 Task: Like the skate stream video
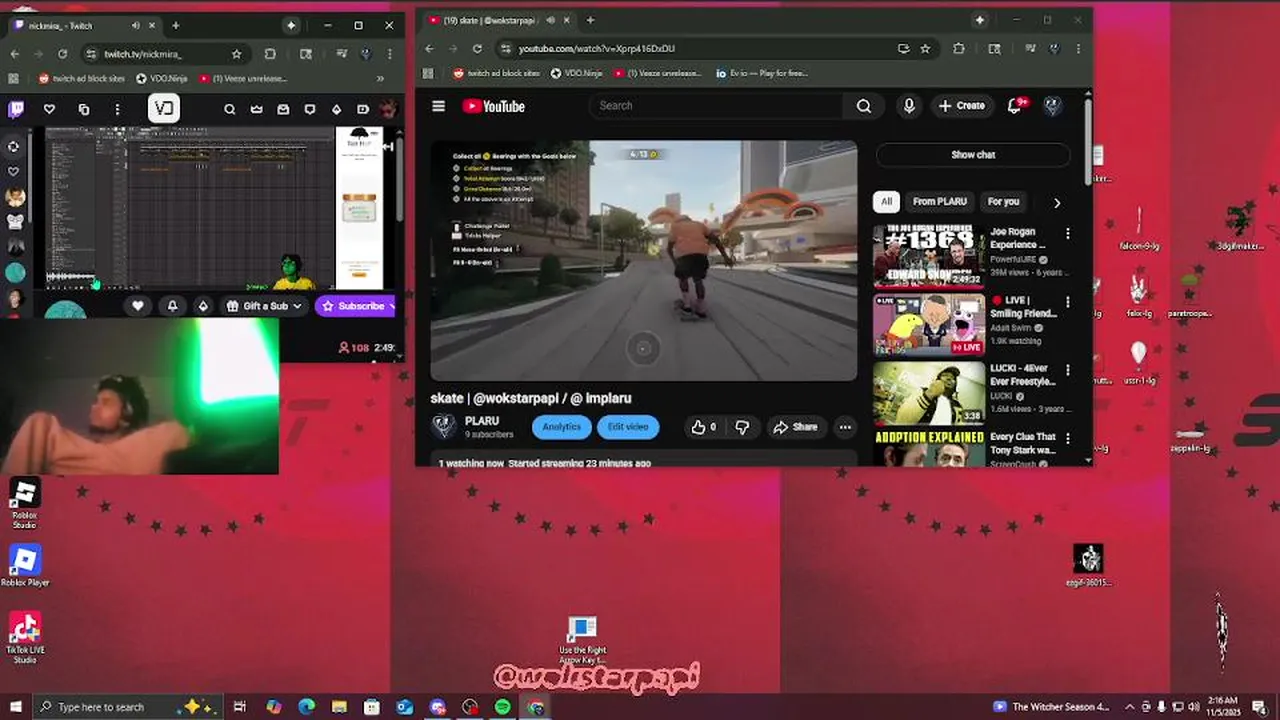(x=703, y=427)
